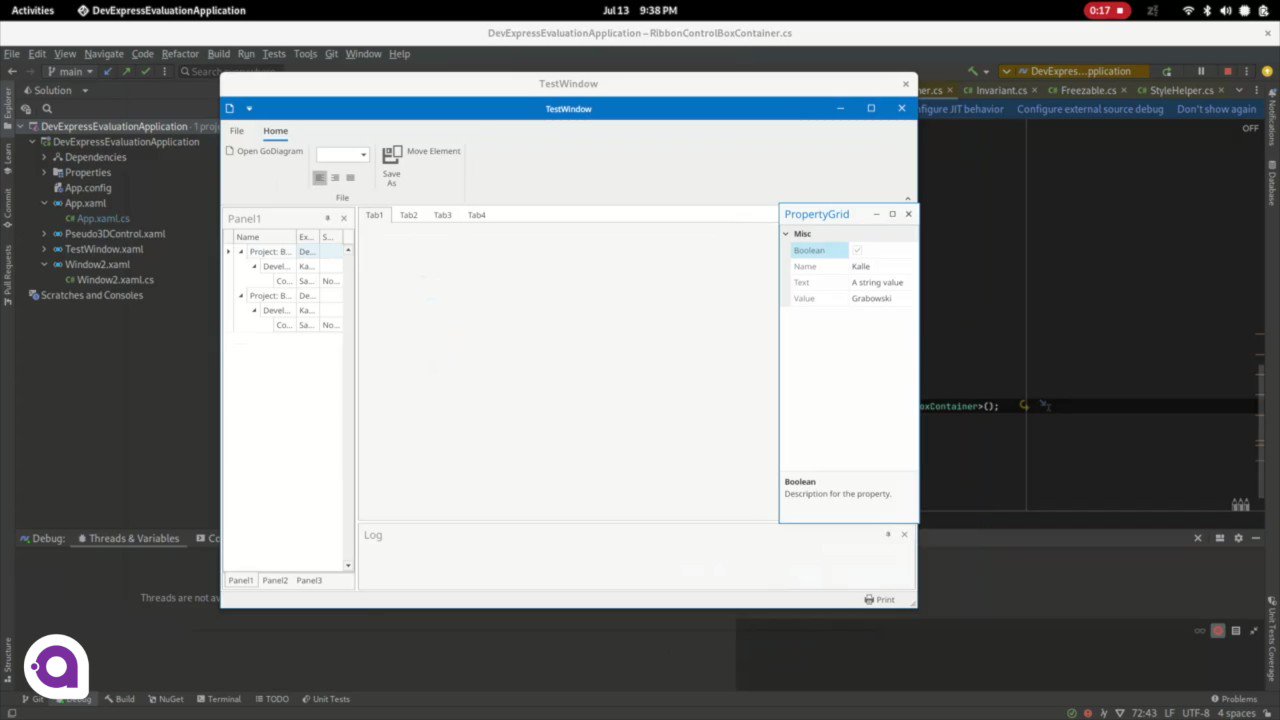This screenshot has height=720, width=1280.
Task: Click the NuGet tool window icon
Action: click(165, 699)
